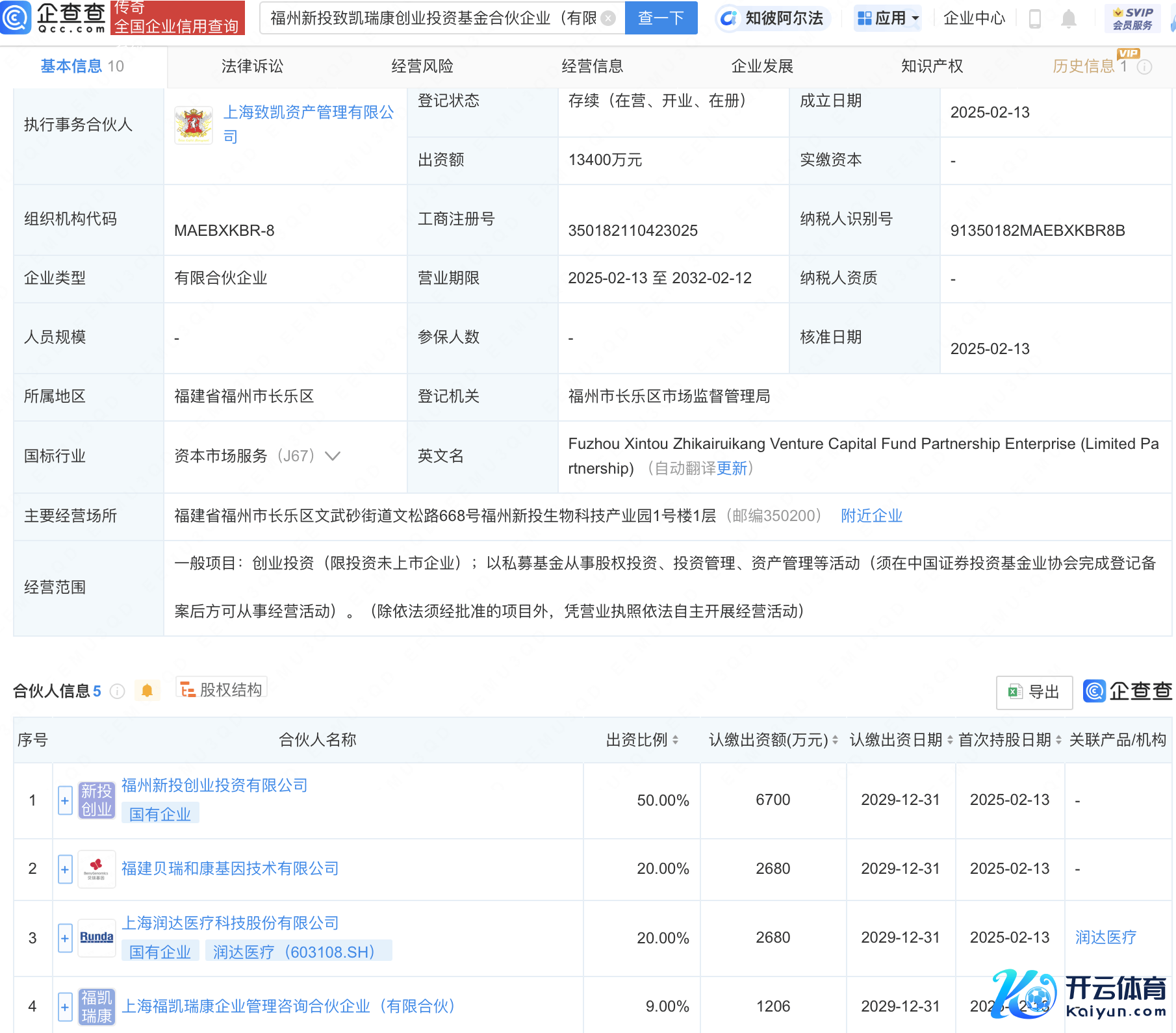The height and width of the screenshot is (1033, 1176).
Task: Open the 附近企业 link
Action: pyautogui.click(x=871, y=516)
